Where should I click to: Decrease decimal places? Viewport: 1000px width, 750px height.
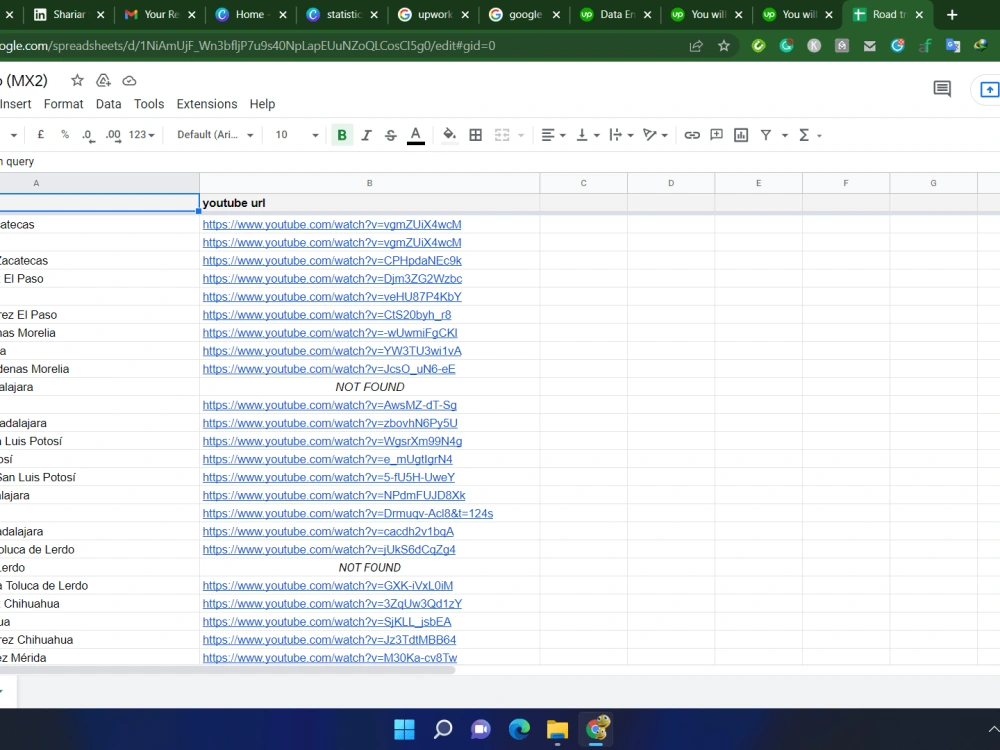click(88, 135)
